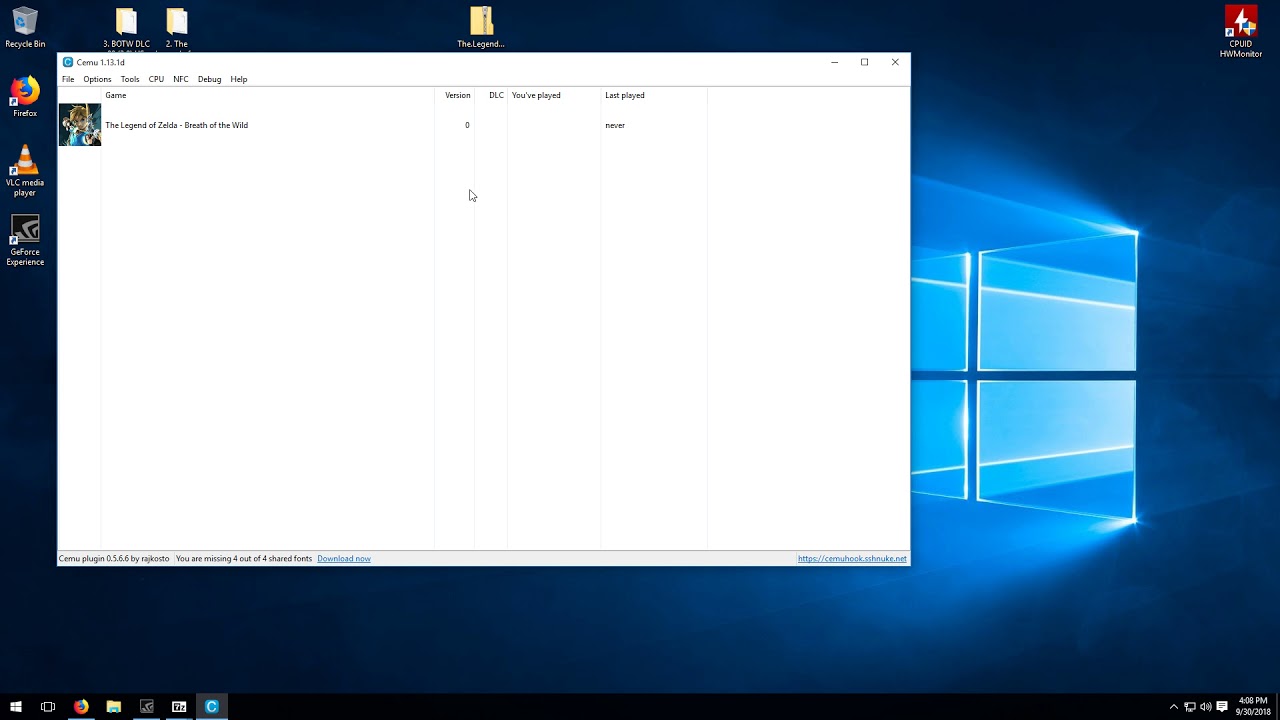The height and width of the screenshot is (720, 1280).
Task: Click the Download now fonts link
Action: tap(344, 559)
